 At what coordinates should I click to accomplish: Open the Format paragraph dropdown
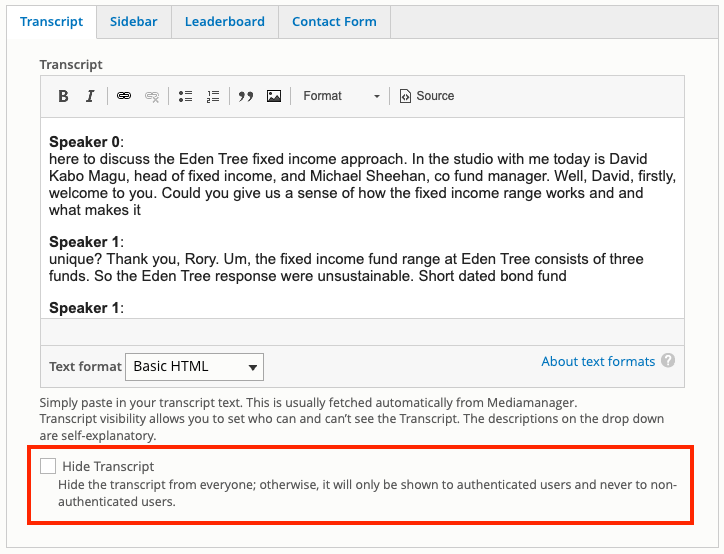point(341,96)
